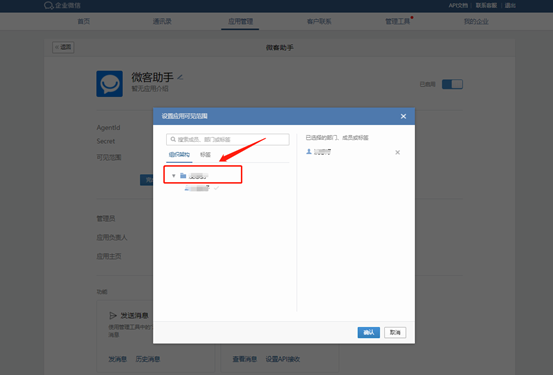Click the 返回 back button
The image size is (553, 375).
point(63,47)
